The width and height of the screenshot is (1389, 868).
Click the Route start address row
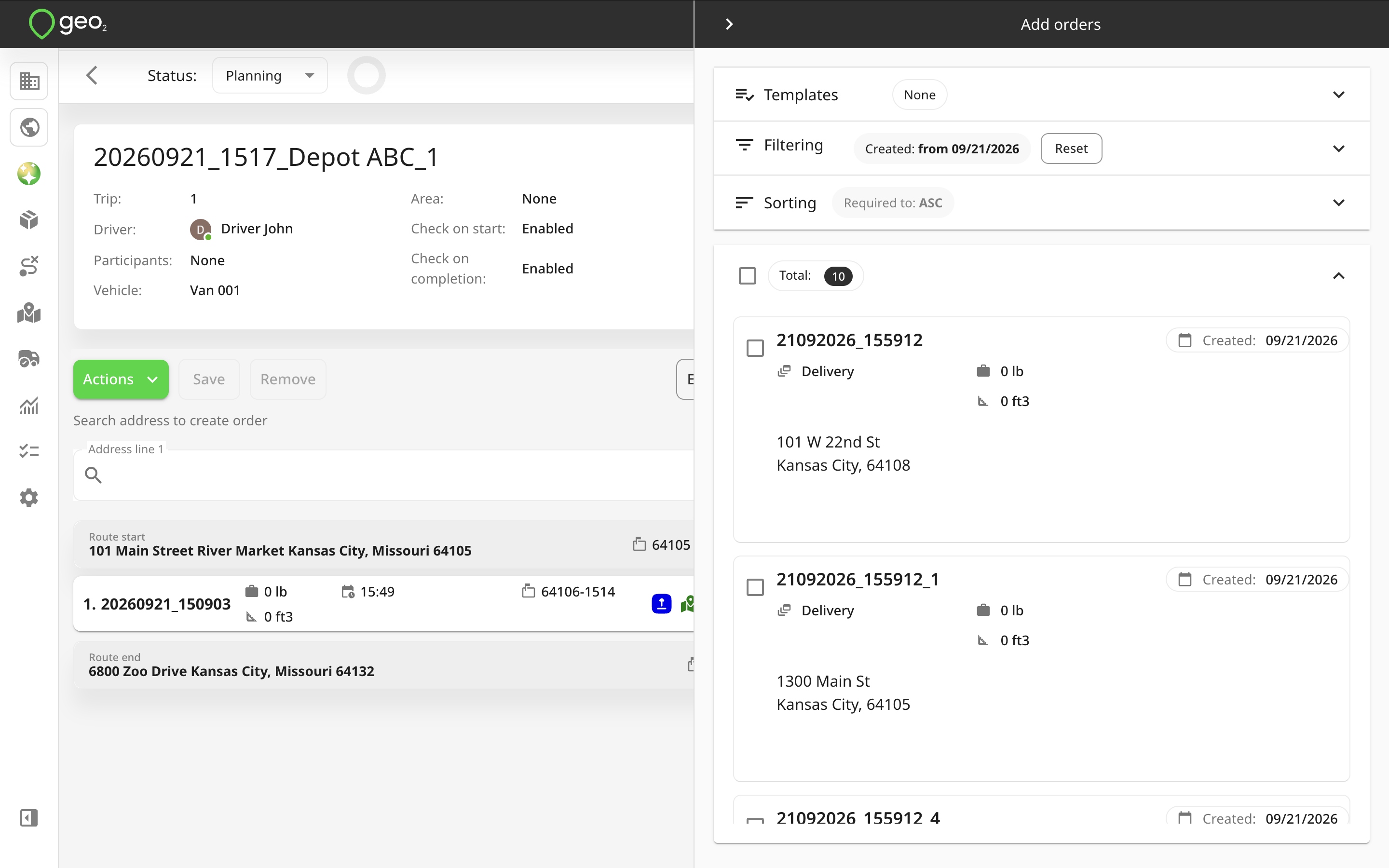pos(383,544)
